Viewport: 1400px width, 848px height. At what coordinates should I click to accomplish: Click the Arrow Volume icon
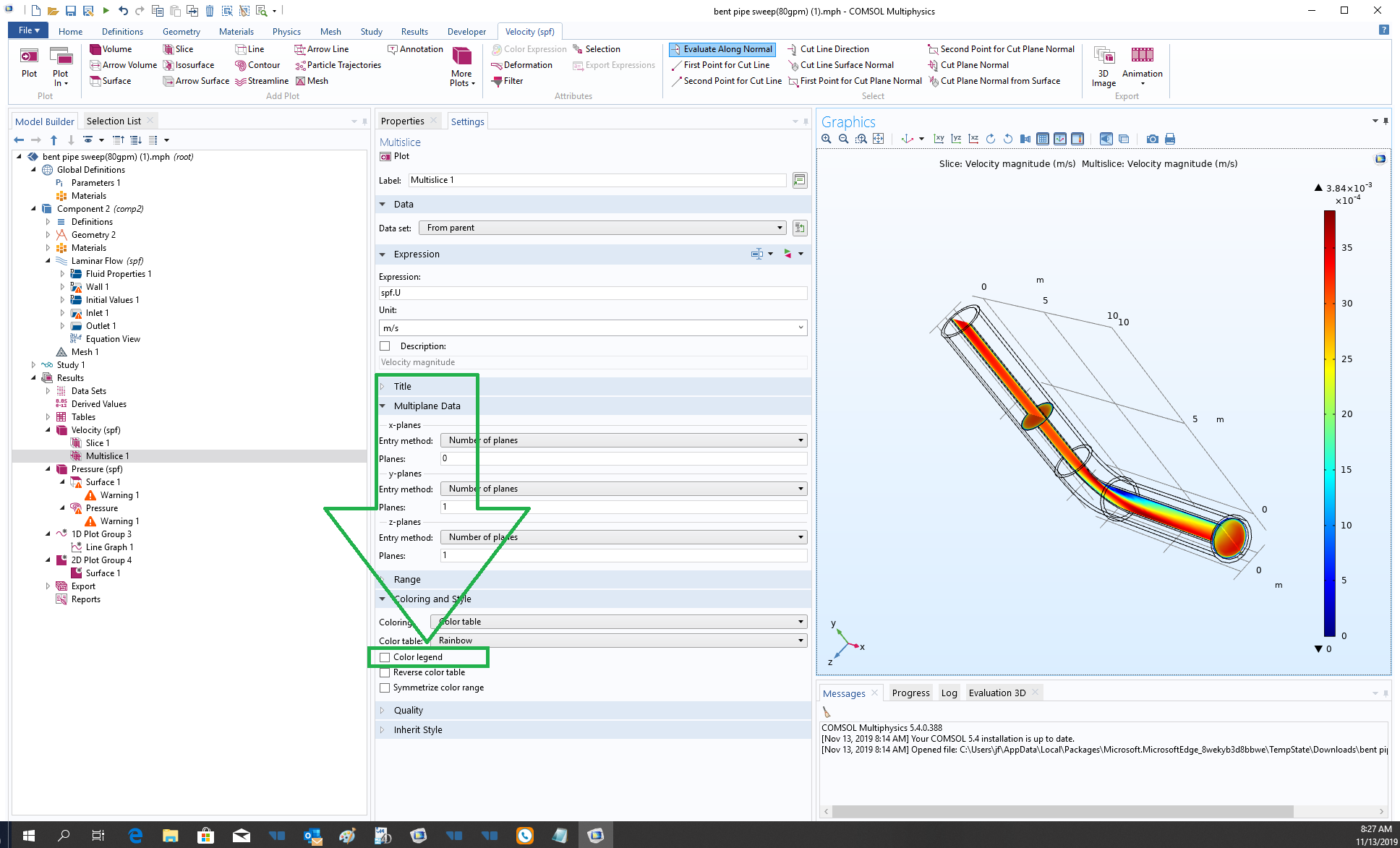tap(95, 65)
